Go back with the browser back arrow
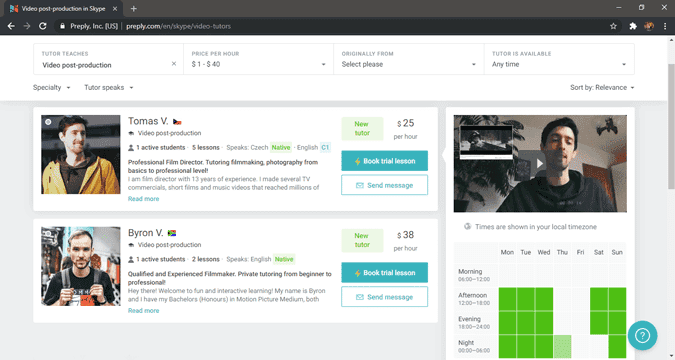The image size is (675, 360). click(x=11, y=26)
